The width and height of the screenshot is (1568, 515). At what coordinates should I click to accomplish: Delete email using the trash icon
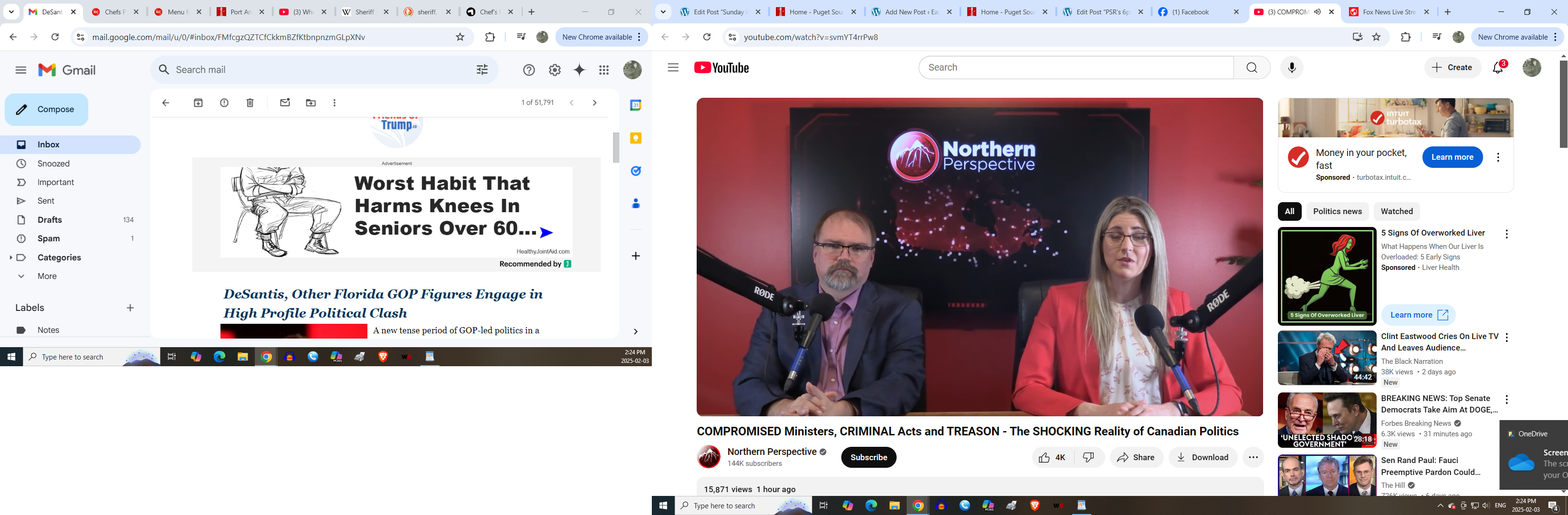(x=250, y=103)
